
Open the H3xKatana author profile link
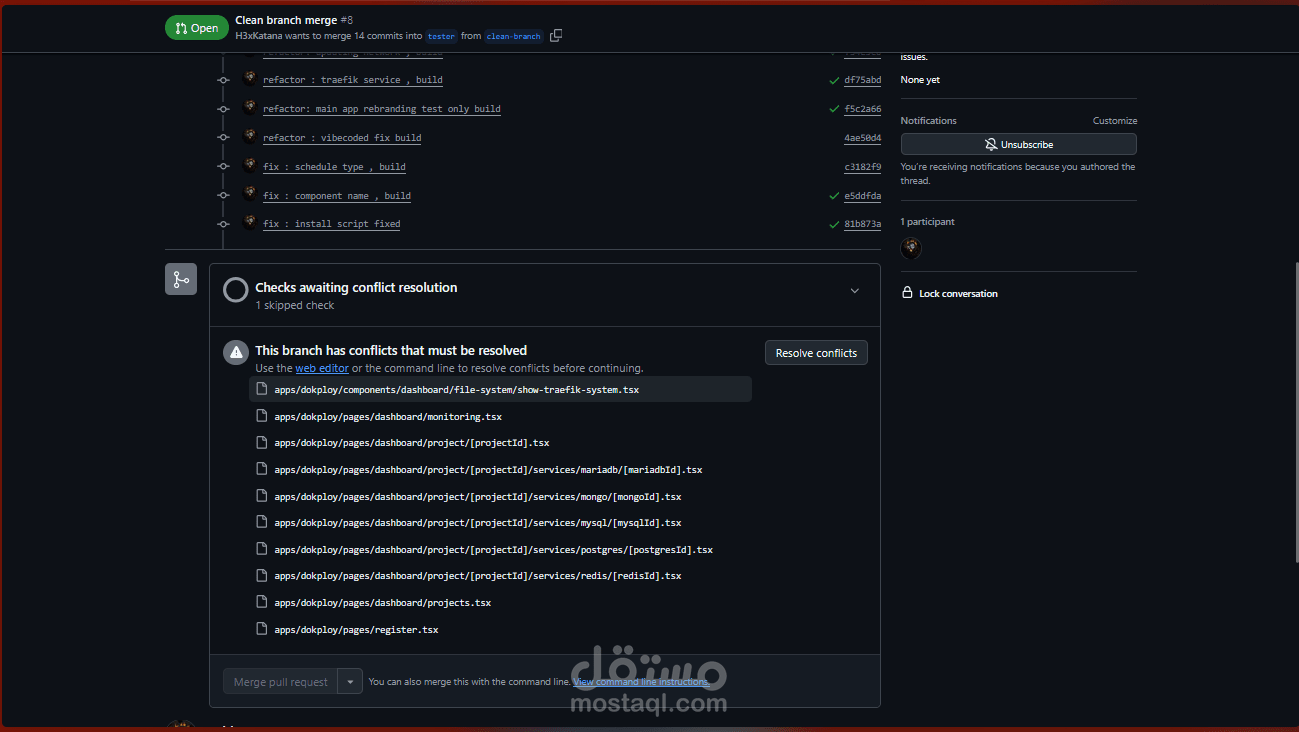coord(258,36)
